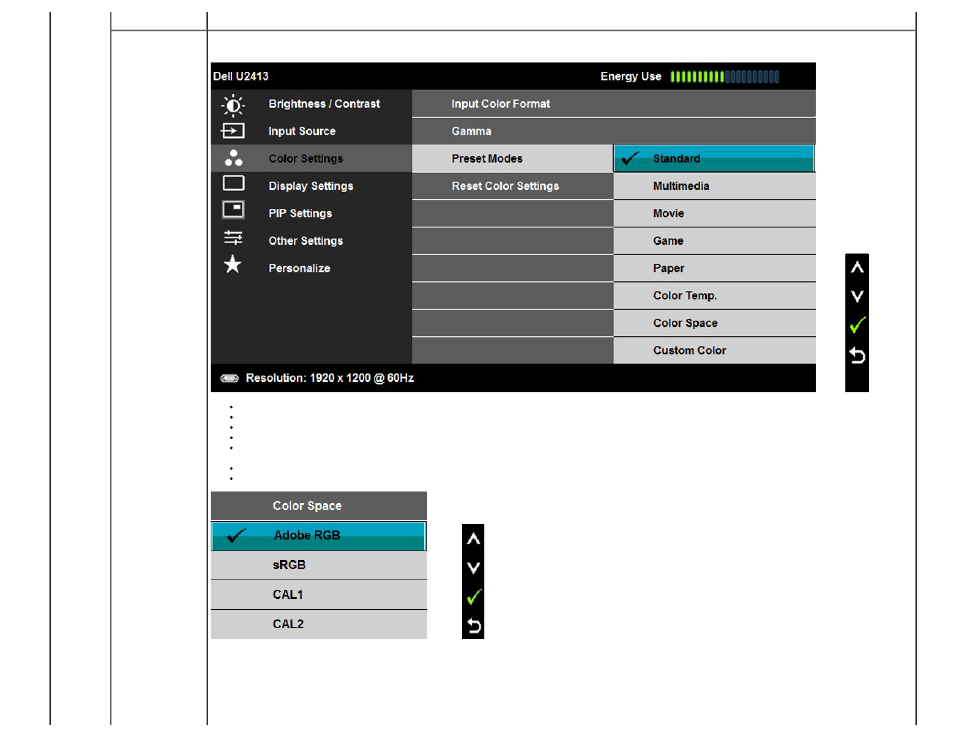The height and width of the screenshot is (738, 954).
Task: Select Input Color Format option
Action: [x=614, y=104]
